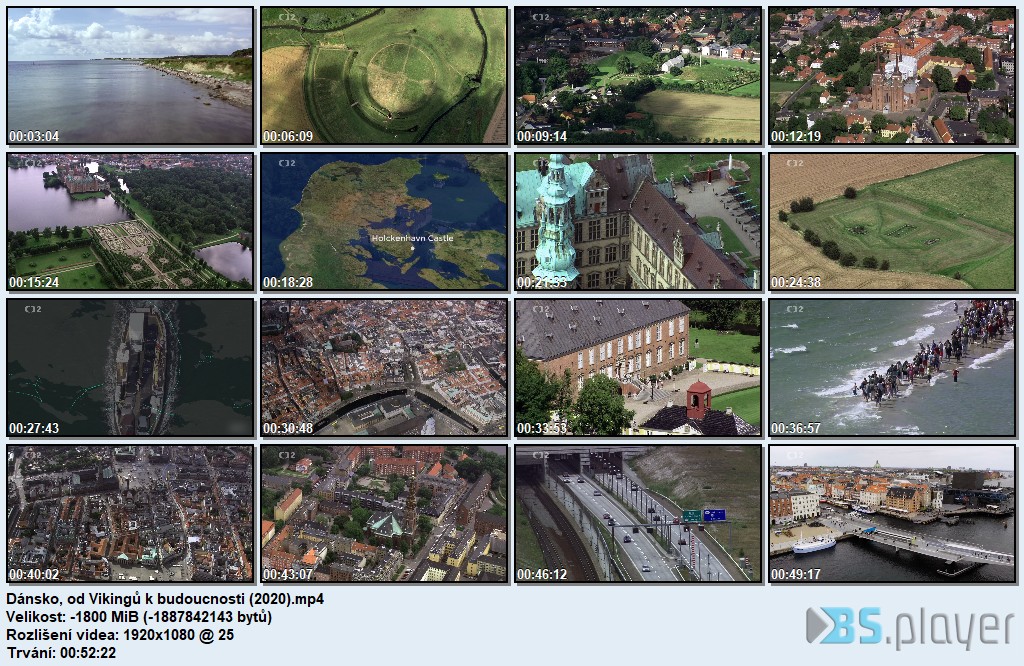
Task: Click the Holckenhavn Castle map label
Action: pyautogui.click(x=412, y=238)
